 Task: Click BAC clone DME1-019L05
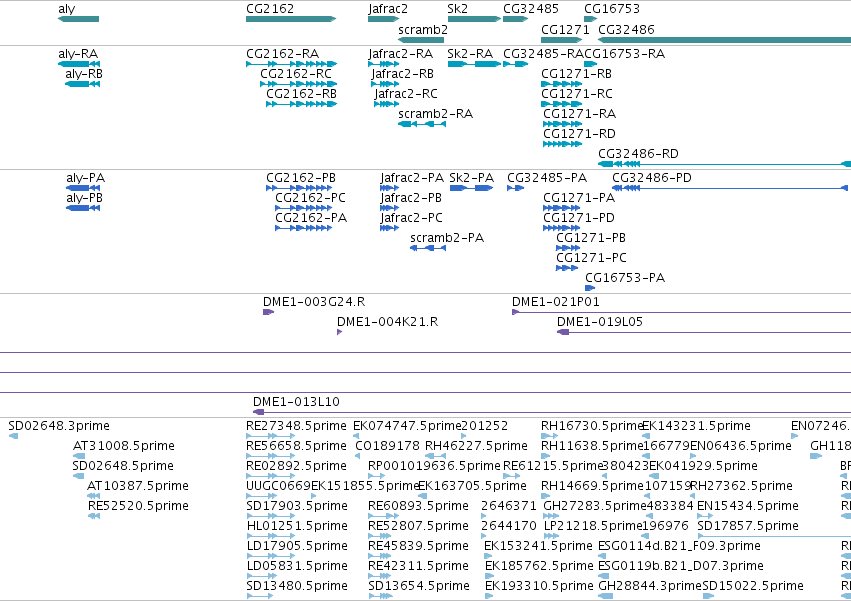pos(600,322)
